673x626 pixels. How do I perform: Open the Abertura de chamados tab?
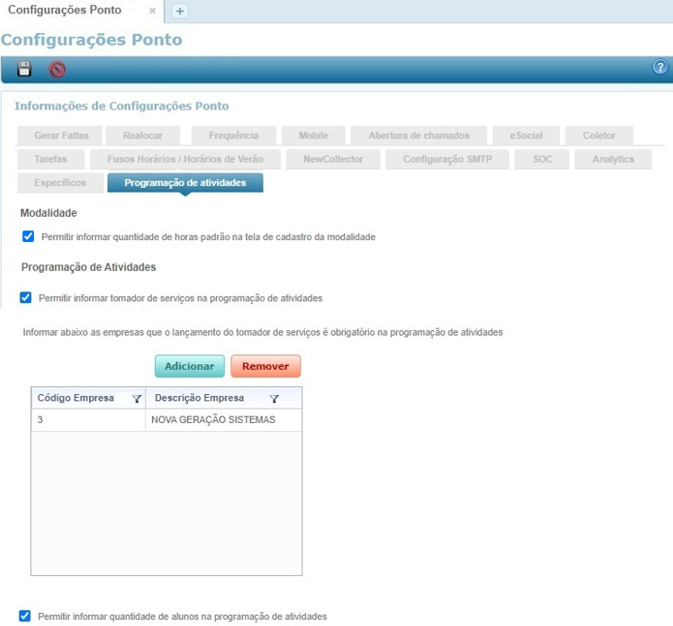click(419, 135)
